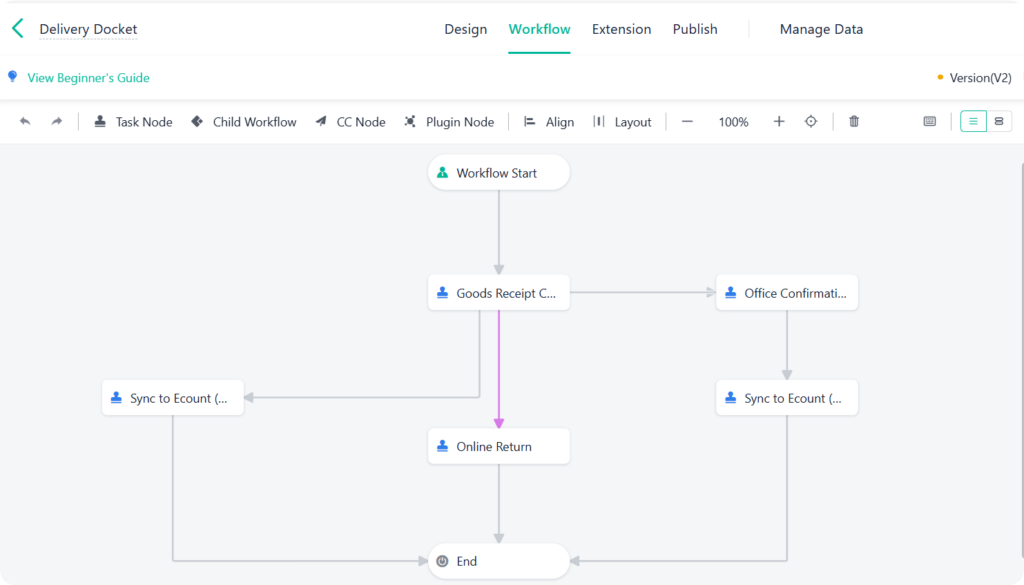Select the Online Return node

tap(499, 447)
